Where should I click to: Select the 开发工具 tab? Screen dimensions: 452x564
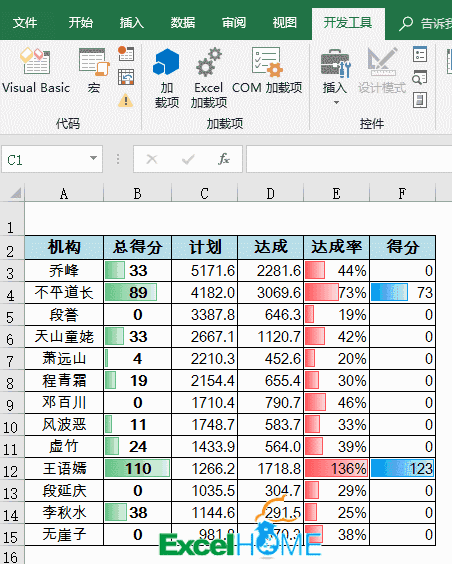[x=348, y=23]
